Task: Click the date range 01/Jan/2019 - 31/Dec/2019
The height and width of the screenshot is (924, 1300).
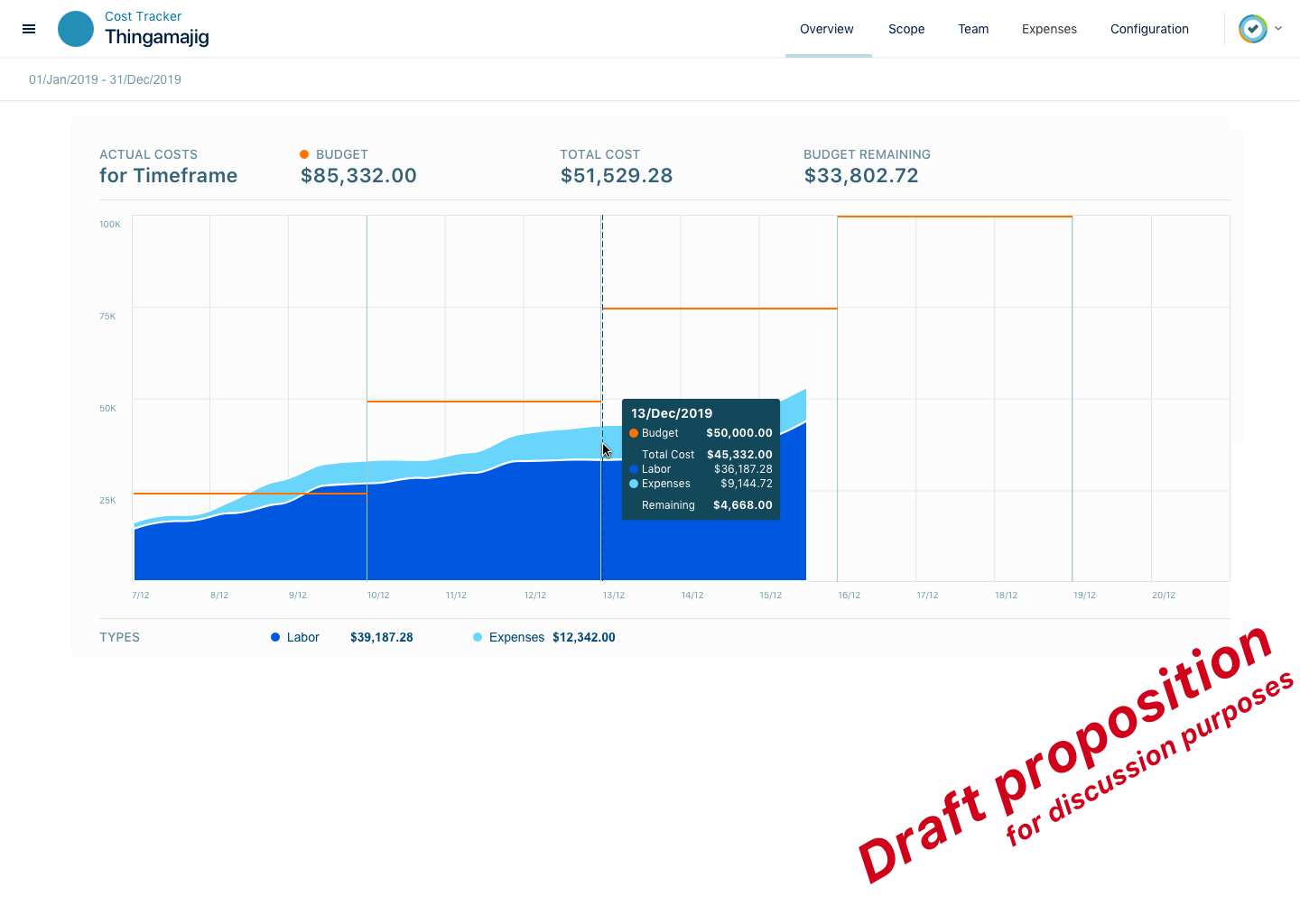Action: 105,79
